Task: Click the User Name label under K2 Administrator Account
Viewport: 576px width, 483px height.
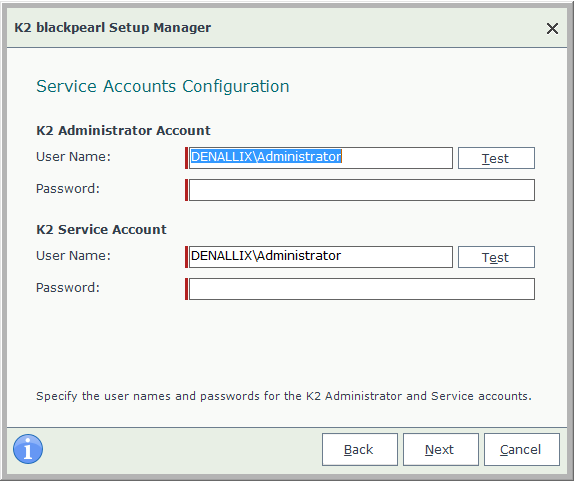Action: point(73,157)
